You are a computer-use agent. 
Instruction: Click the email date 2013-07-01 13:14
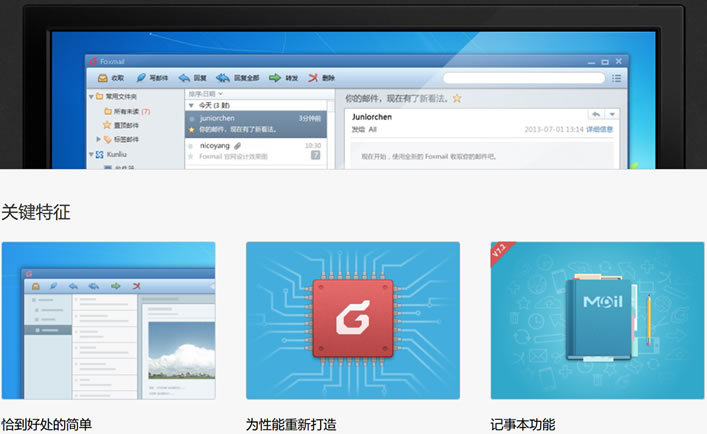click(554, 129)
